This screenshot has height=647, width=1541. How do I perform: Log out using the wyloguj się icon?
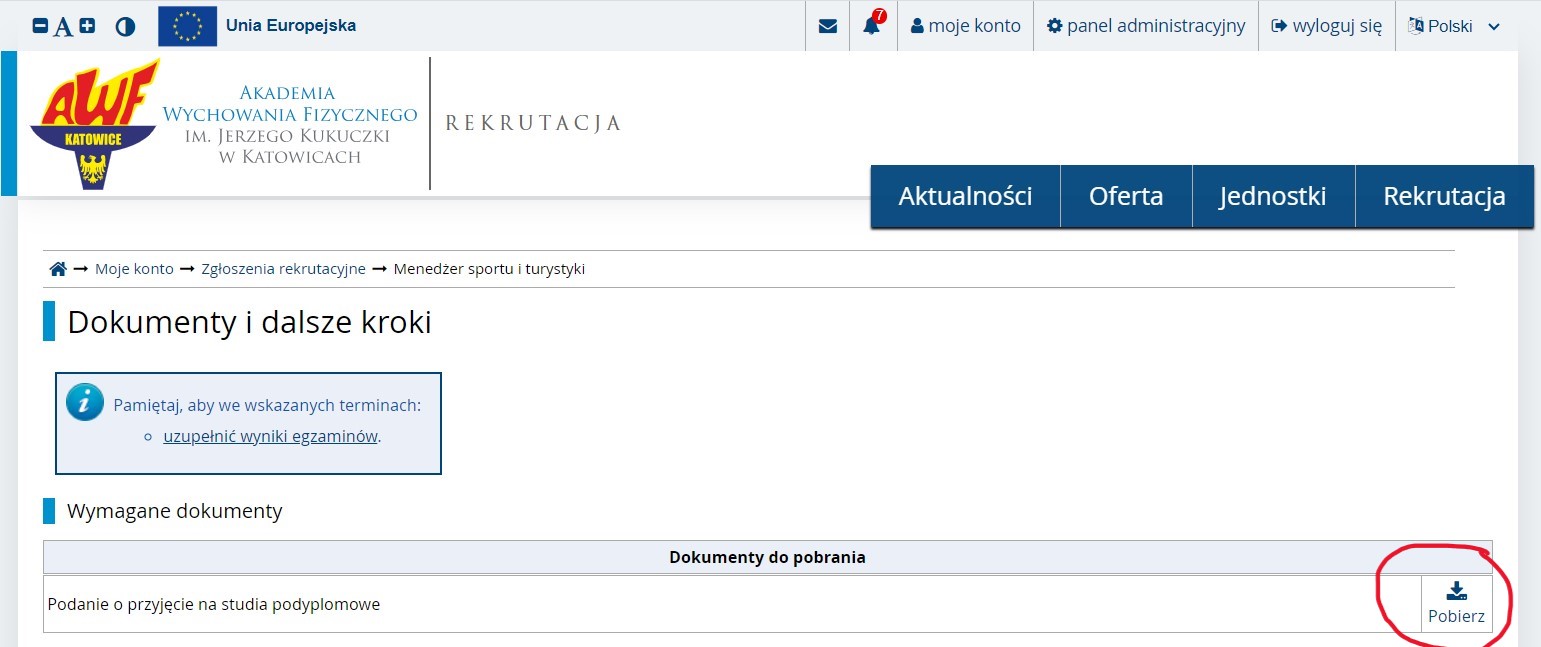click(1279, 26)
